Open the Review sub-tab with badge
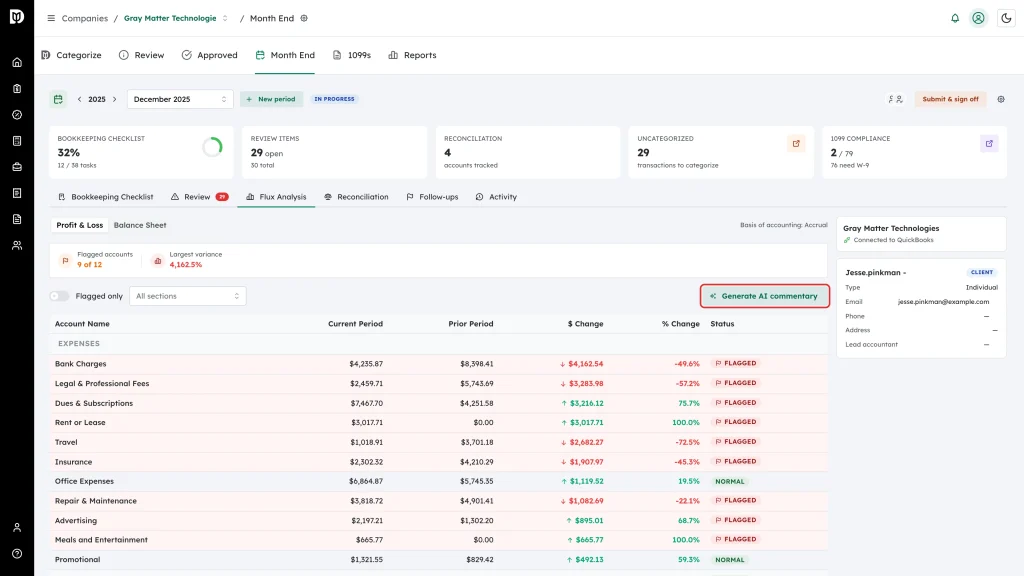1024x576 pixels. [199, 197]
